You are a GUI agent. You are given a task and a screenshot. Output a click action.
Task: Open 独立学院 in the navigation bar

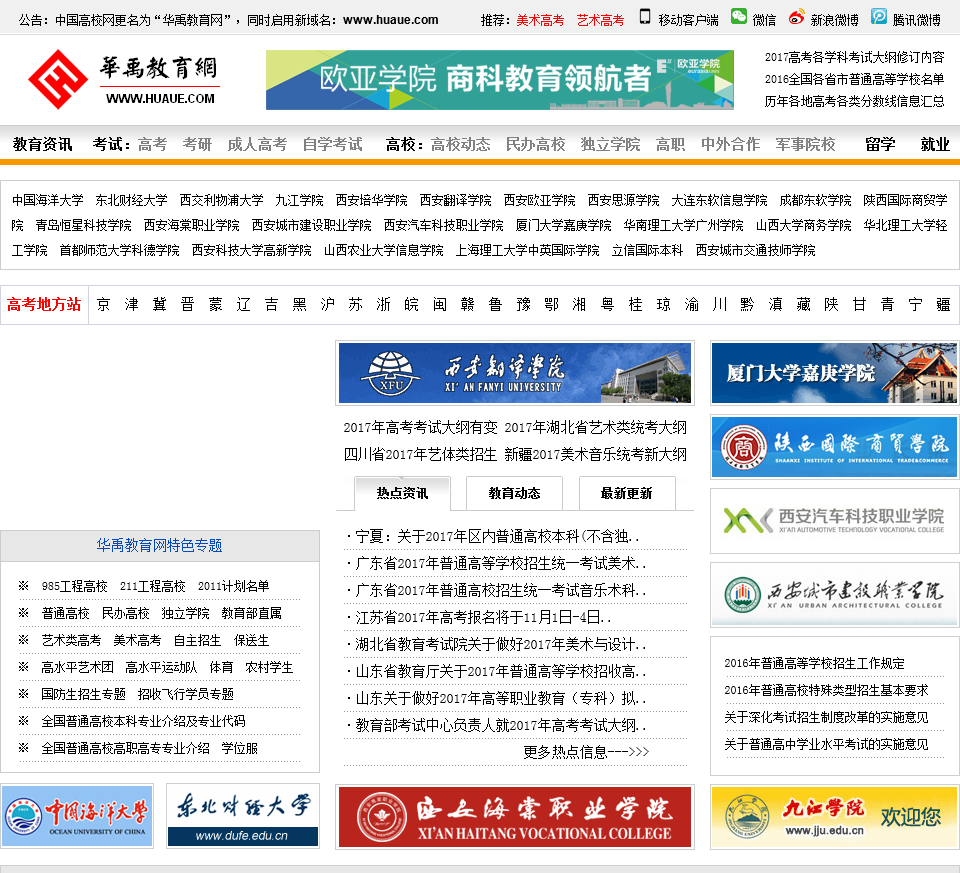click(610, 144)
